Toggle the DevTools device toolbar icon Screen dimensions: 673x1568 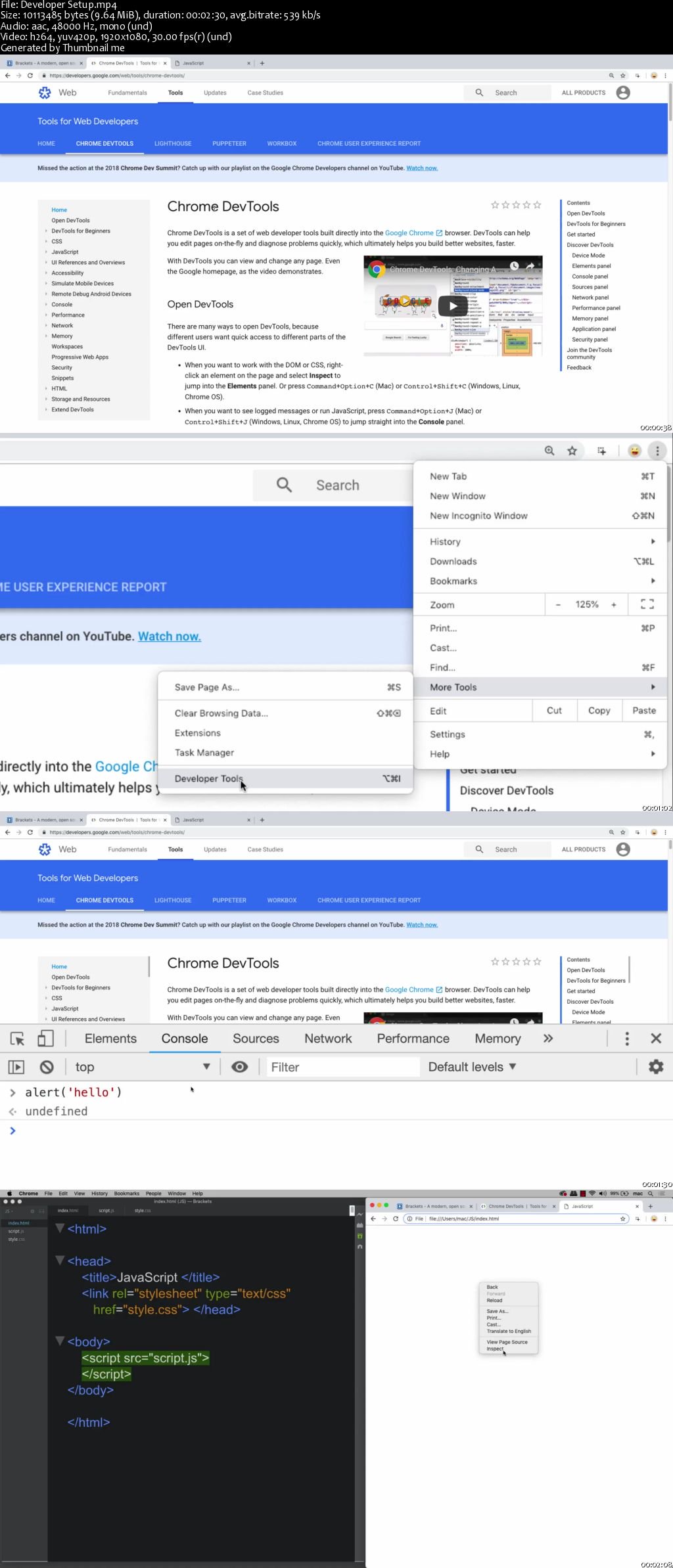pyautogui.click(x=45, y=1039)
